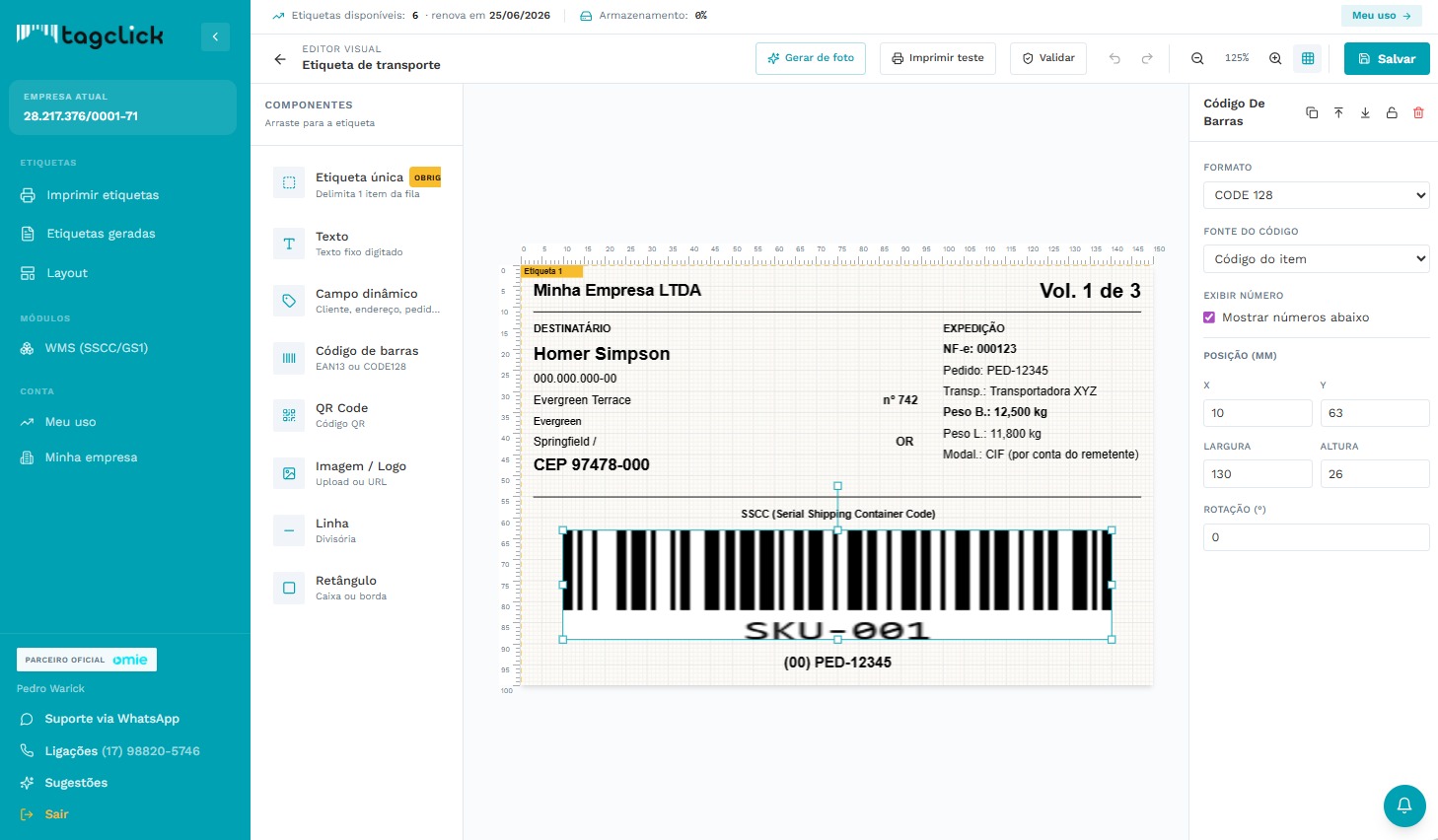Enable Mostrar números abaixo checkbox
The height and width of the screenshot is (840, 1438).
coord(1209,317)
